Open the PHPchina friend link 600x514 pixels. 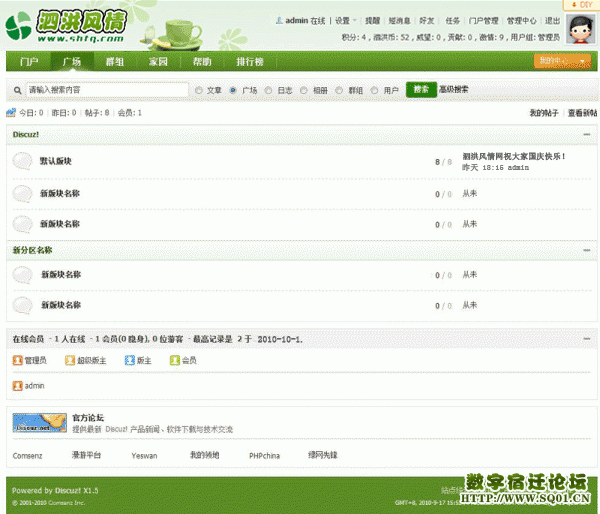pyautogui.click(x=264, y=456)
